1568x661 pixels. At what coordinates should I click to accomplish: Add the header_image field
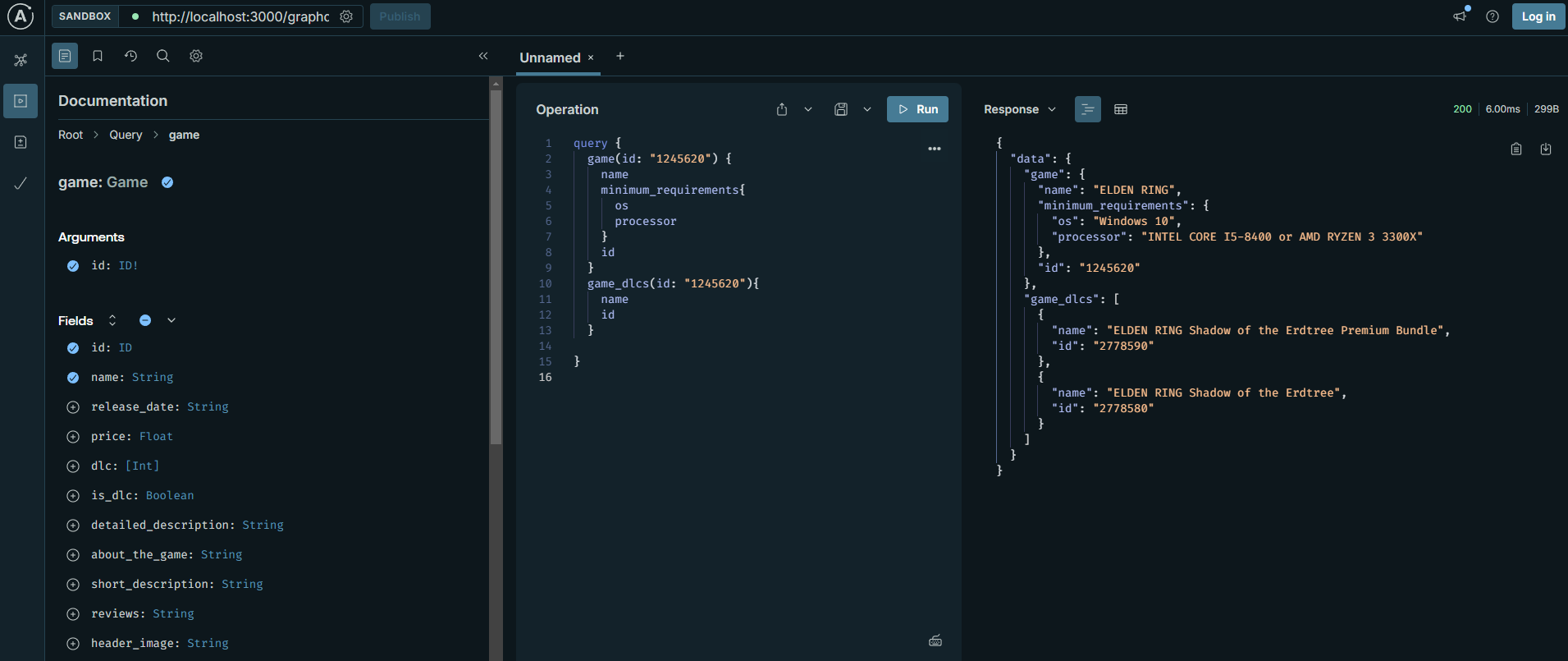73,644
